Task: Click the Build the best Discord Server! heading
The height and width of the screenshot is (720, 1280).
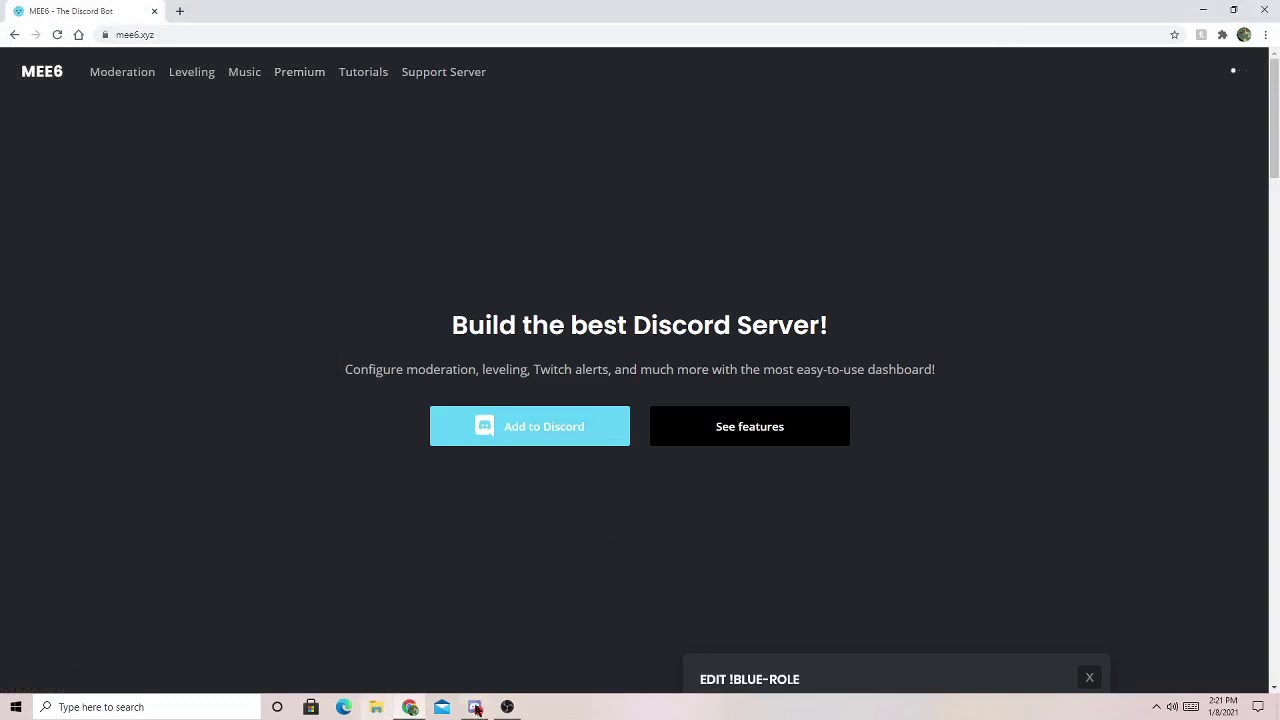Action: [x=639, y=325]
